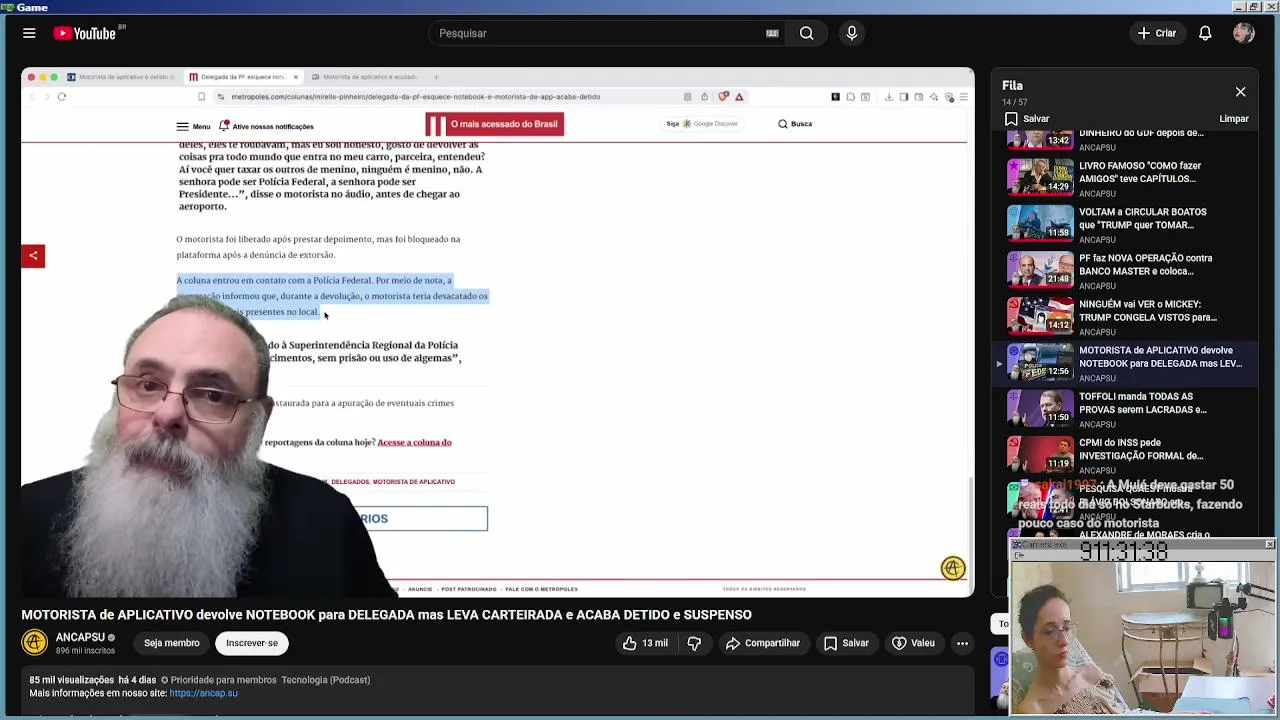This screenshot has height=720, width=1280.
Task: Open the YouTube guide hamburger menu
Action: click(29, 33)
